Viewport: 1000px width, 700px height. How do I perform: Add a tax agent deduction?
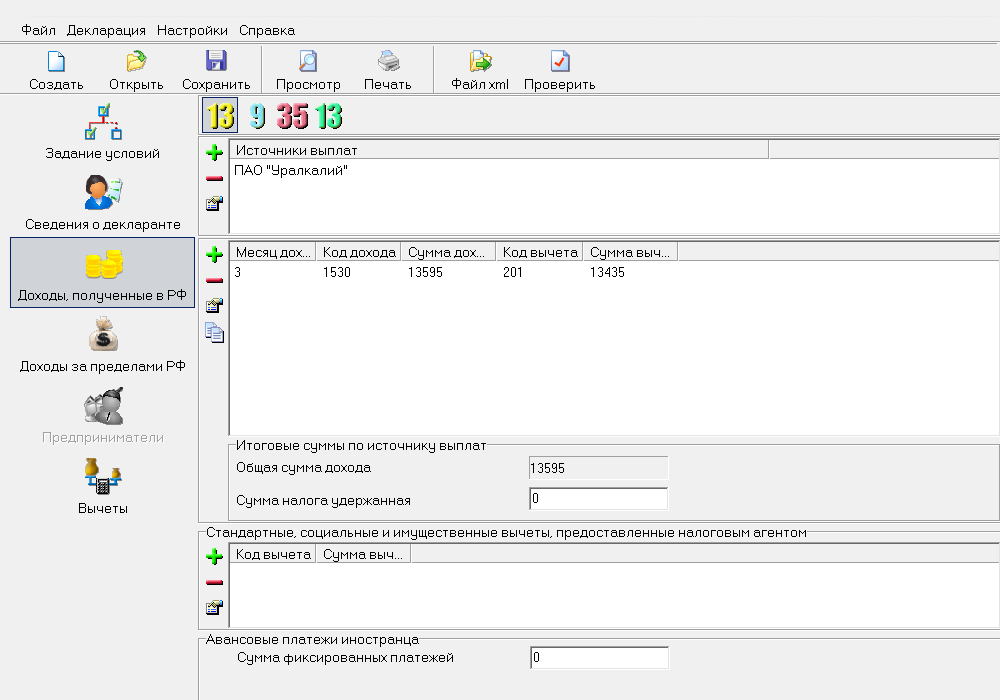coord(214,557)
